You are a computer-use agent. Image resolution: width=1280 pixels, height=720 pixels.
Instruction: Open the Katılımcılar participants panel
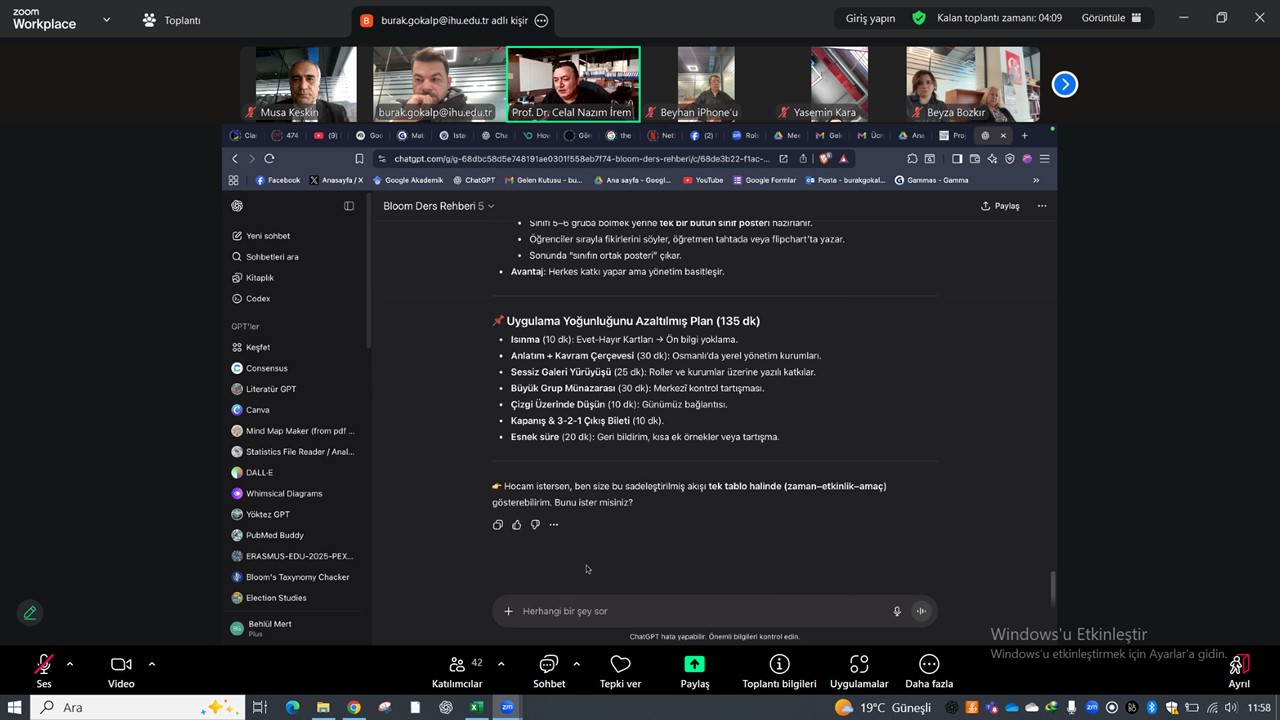pos(457,671)
